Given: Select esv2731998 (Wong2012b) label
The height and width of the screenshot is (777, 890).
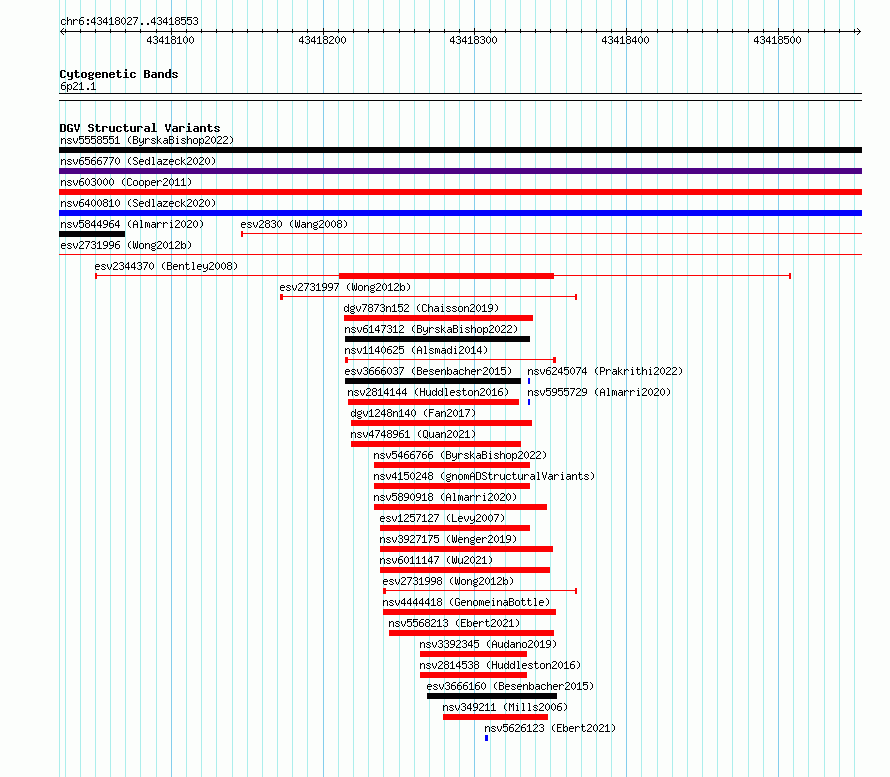Looking at the screenshot, I should tap(448, 581).
